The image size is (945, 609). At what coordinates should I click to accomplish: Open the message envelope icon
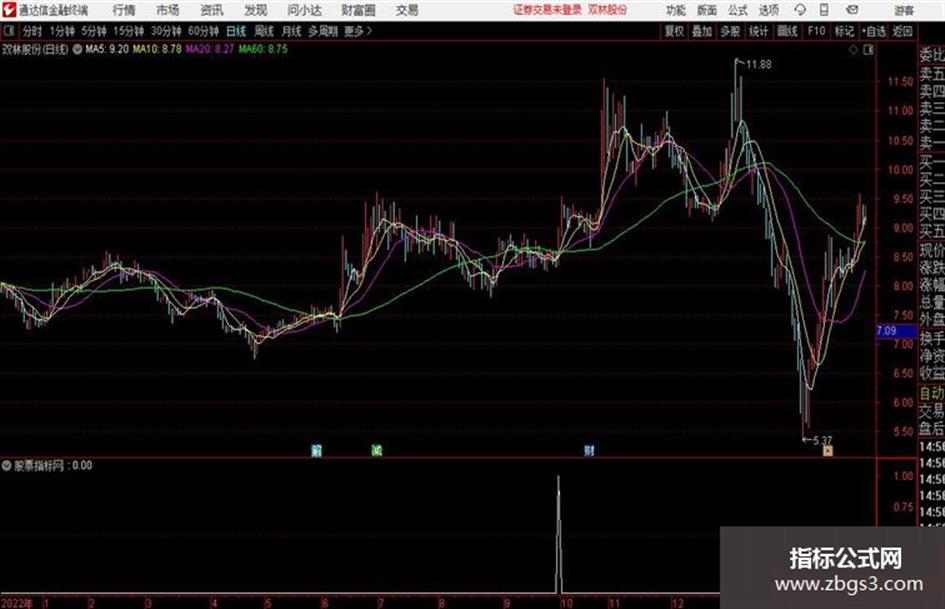pyautogui.click(x=852, y=10)
